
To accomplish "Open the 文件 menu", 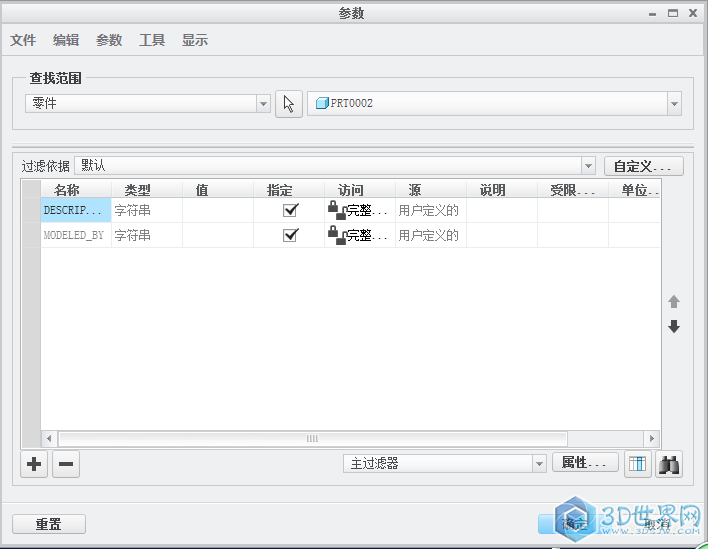I will 23,40.
